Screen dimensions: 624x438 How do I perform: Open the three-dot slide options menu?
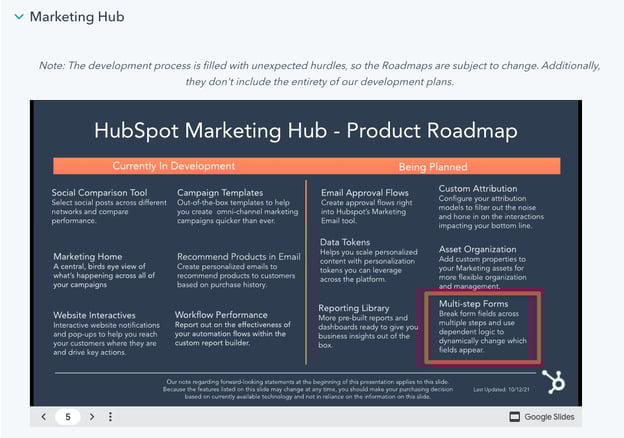110,416
